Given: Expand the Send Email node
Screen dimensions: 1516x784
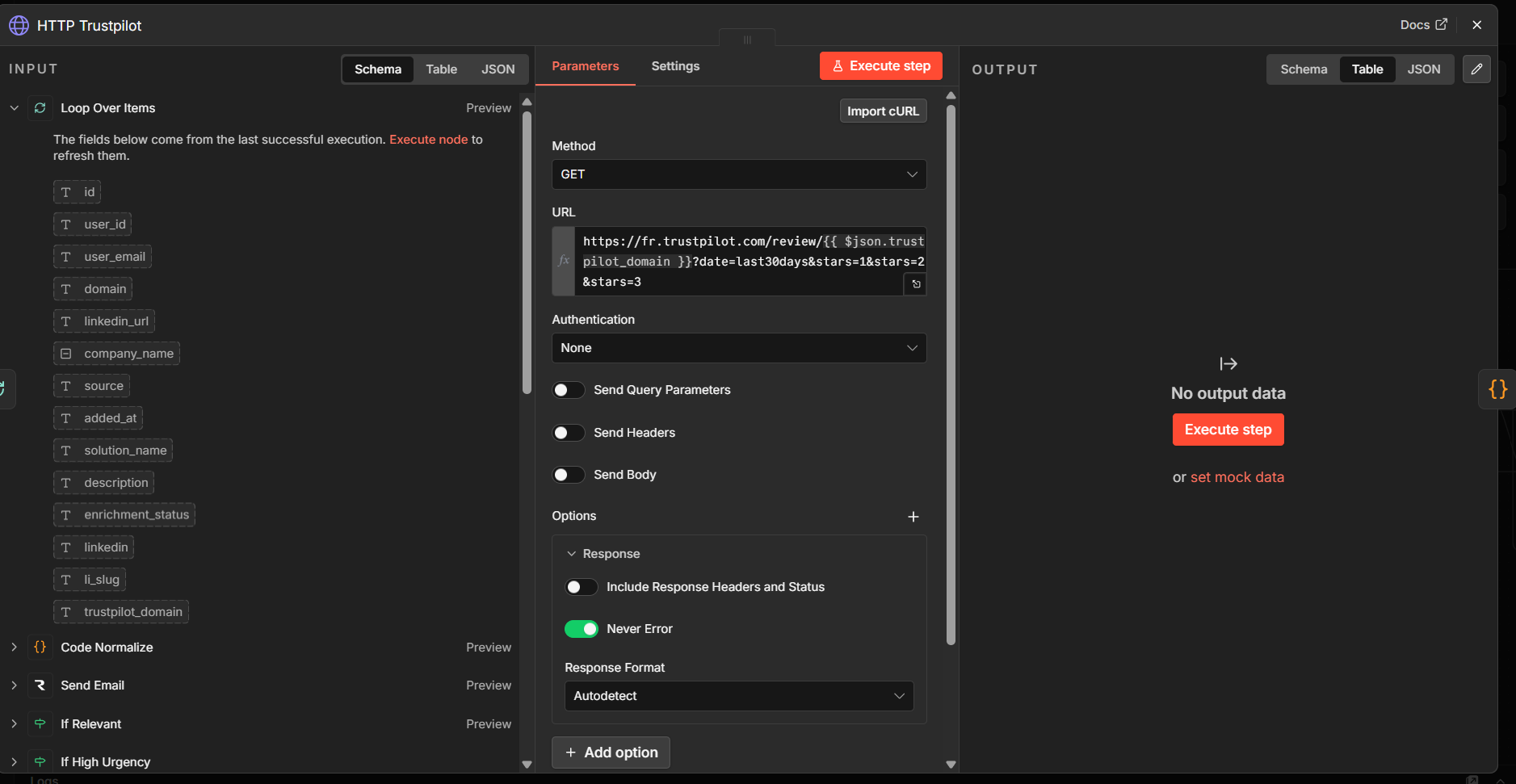Looking at the screenshot, I should [14, 685].
